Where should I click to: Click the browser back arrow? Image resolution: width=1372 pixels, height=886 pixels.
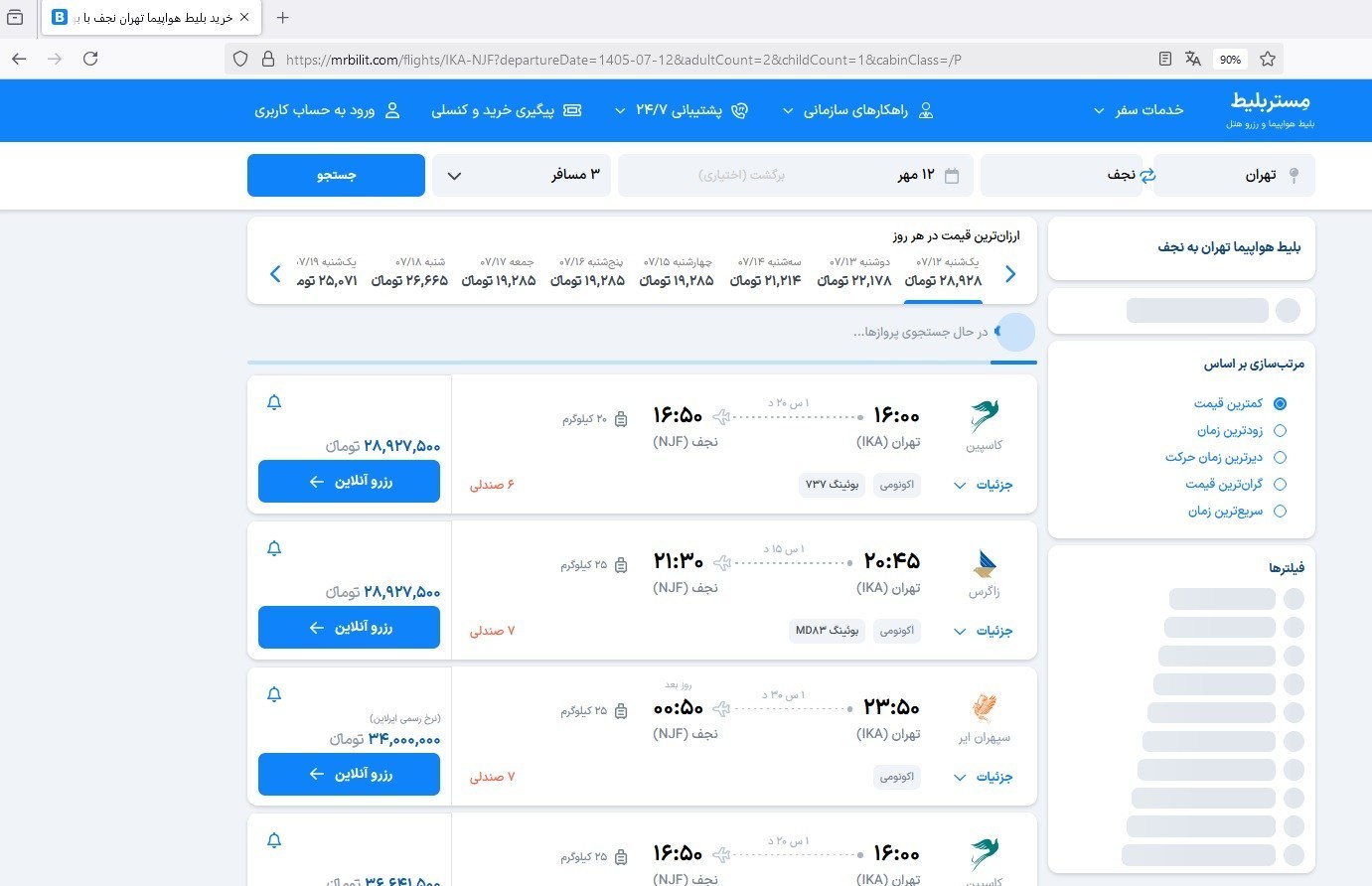(19, 59)
